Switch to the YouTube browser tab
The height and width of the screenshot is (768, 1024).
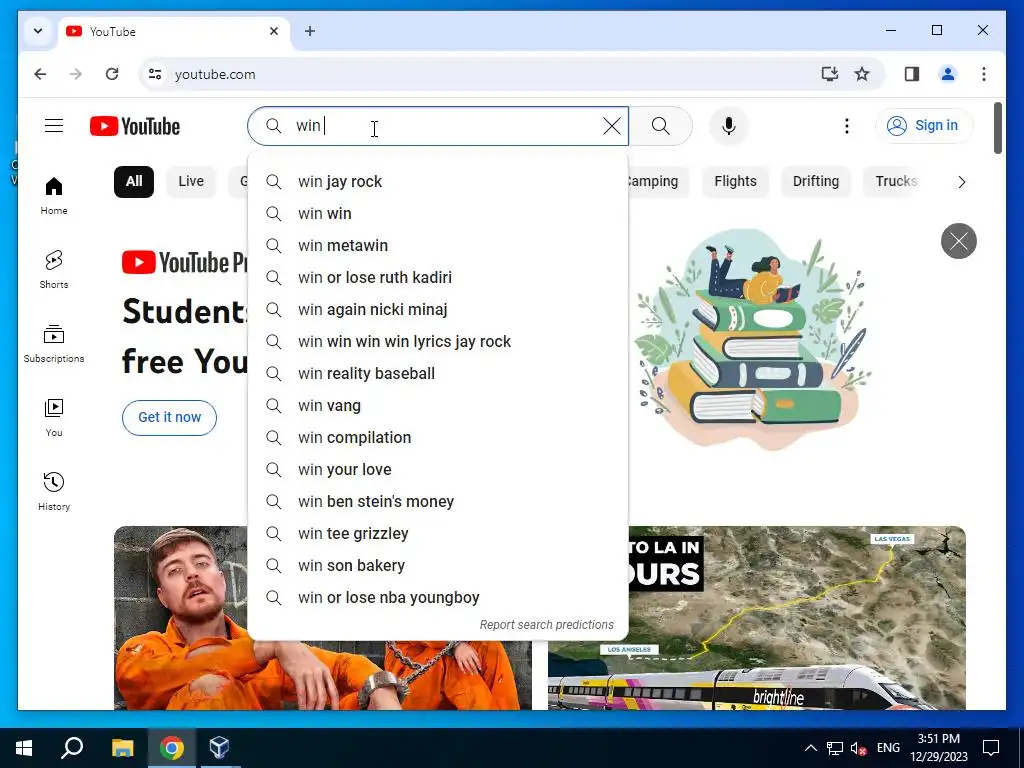pos(175,31)
